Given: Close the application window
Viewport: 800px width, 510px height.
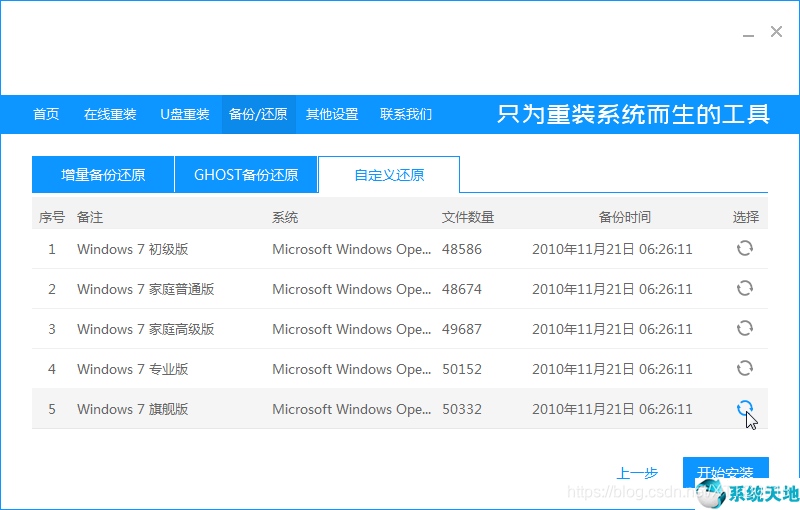Looking at the screenshot, I should coord(777,32).
